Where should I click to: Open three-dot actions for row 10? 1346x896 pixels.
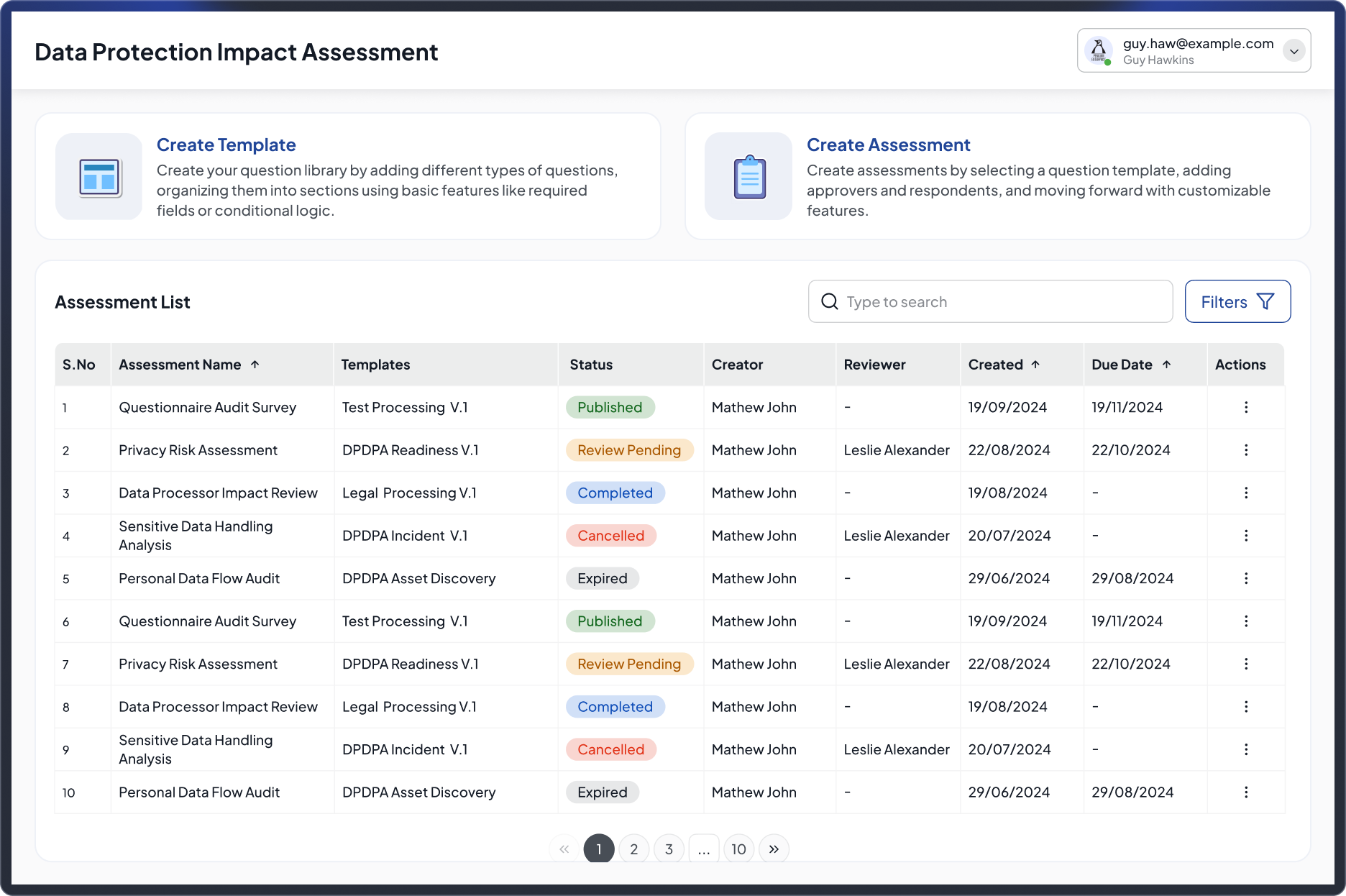pyautogui.click(x=1246, y=792)
